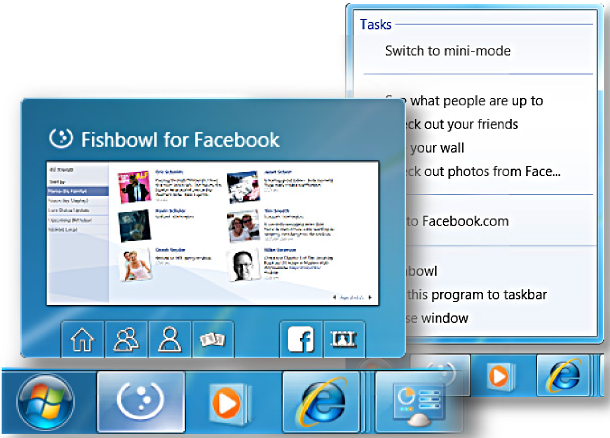610x438 pixels.
Task: Open 'to Facebook.com' jump list entry
Action: (x=458, y=221)
